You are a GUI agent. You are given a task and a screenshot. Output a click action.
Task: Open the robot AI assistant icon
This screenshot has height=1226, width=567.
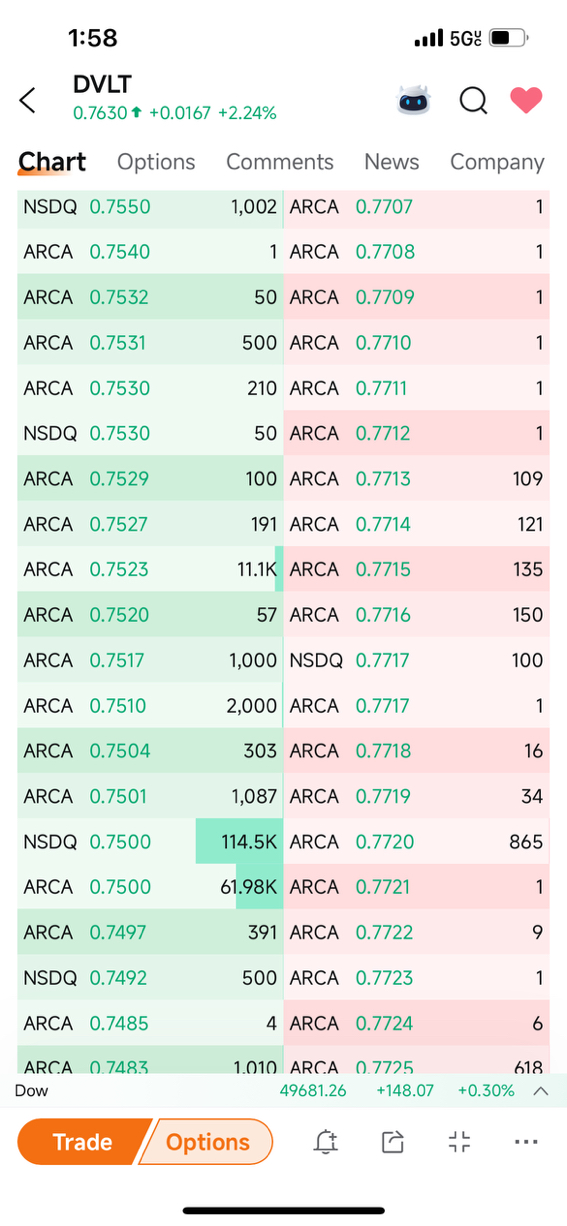pos(414,100)
